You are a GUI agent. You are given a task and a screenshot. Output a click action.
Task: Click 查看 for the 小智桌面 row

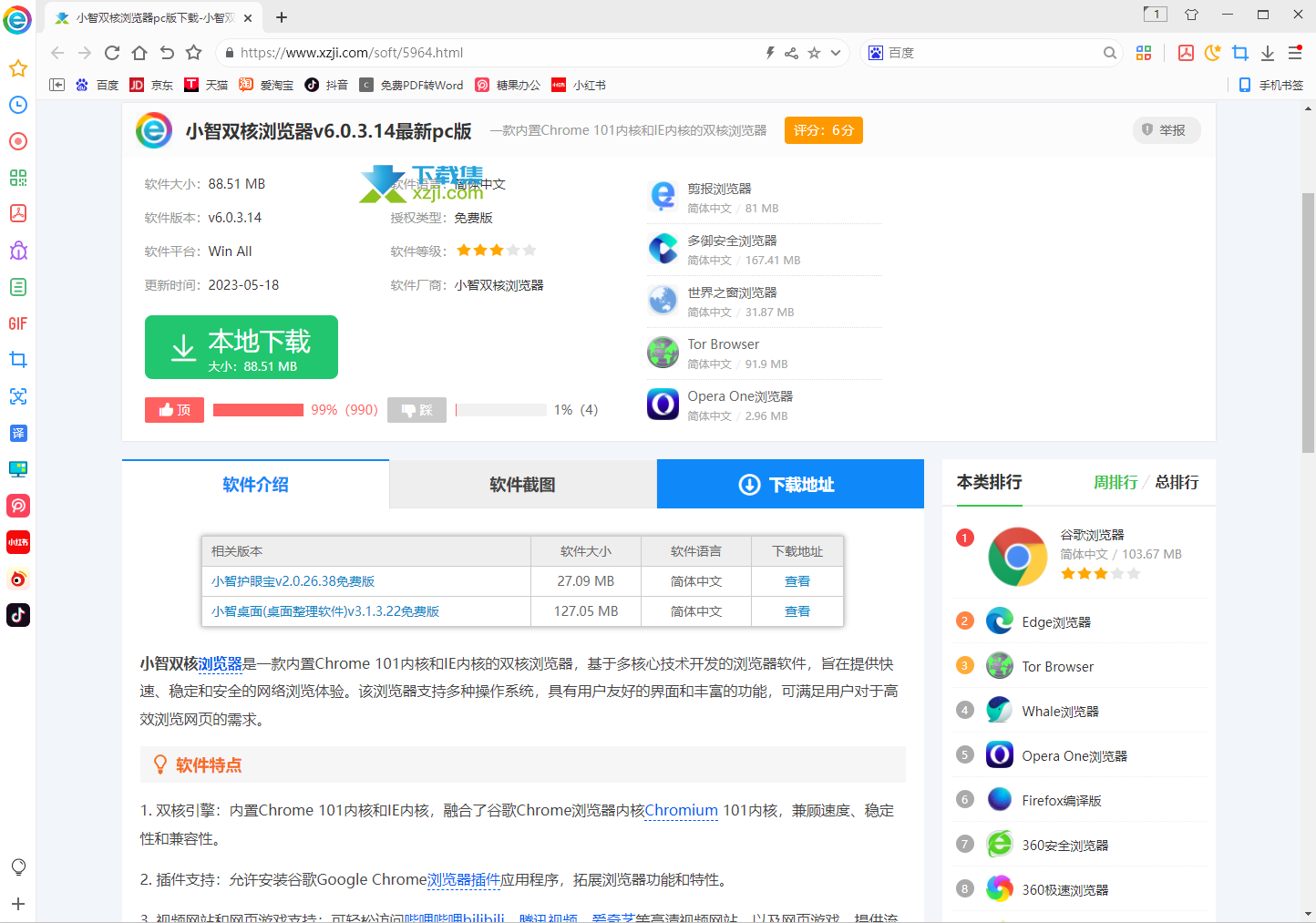(797, 611)
